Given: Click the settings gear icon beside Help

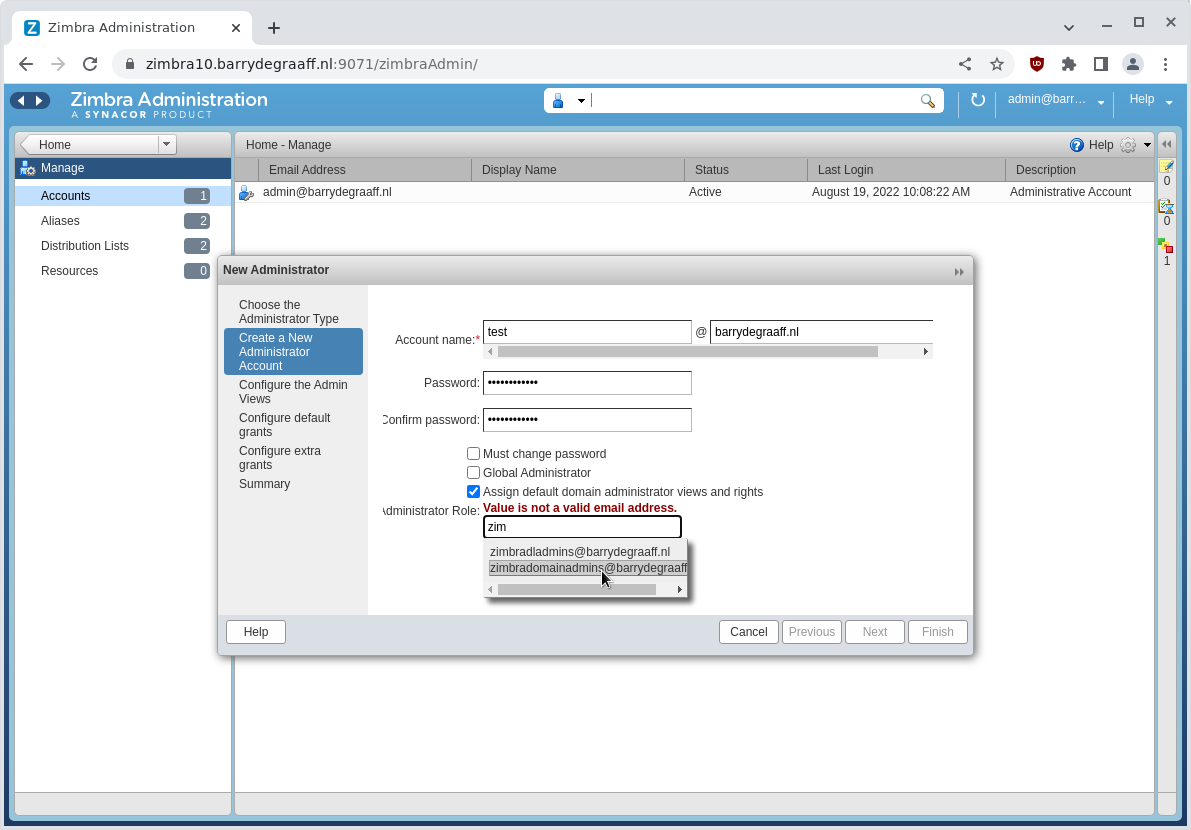Looking at the screenshot, I should point(1128,145).
